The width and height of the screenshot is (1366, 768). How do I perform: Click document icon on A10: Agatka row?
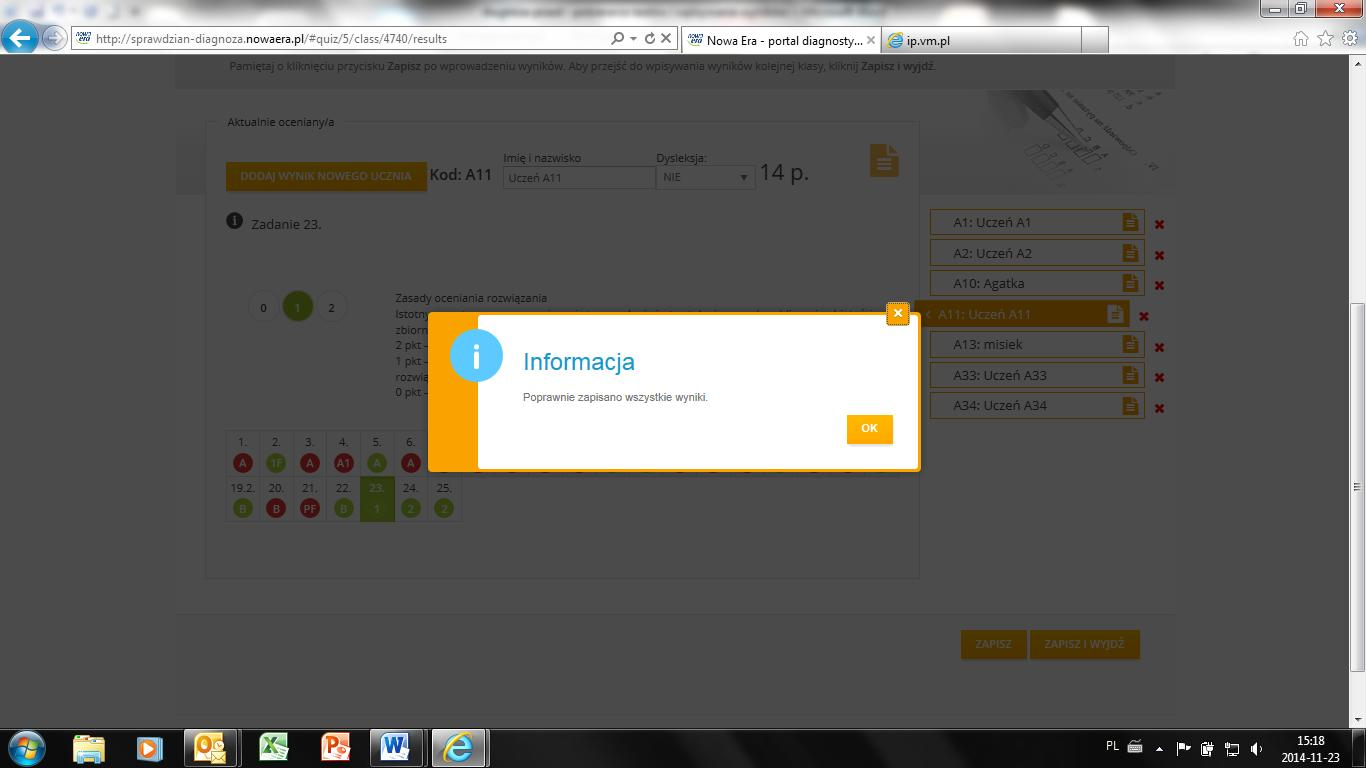click(x=1130, y=283)
